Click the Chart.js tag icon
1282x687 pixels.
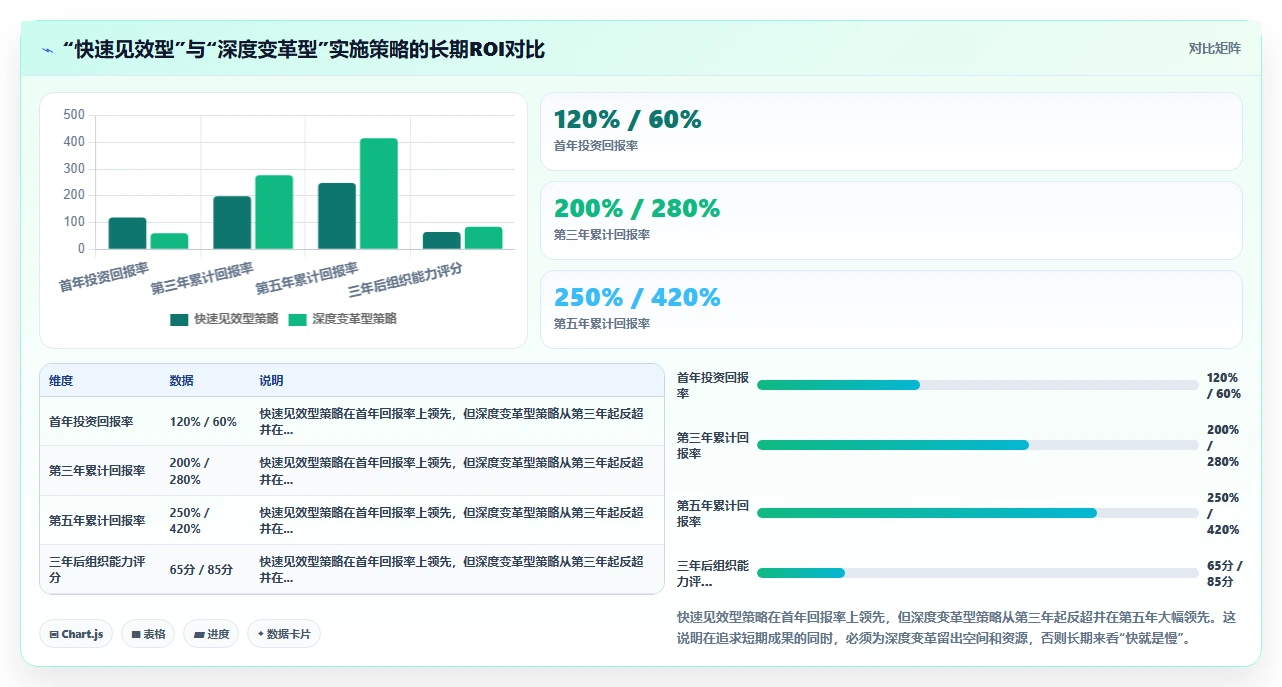pyautogui.click(x=54, y=635)
